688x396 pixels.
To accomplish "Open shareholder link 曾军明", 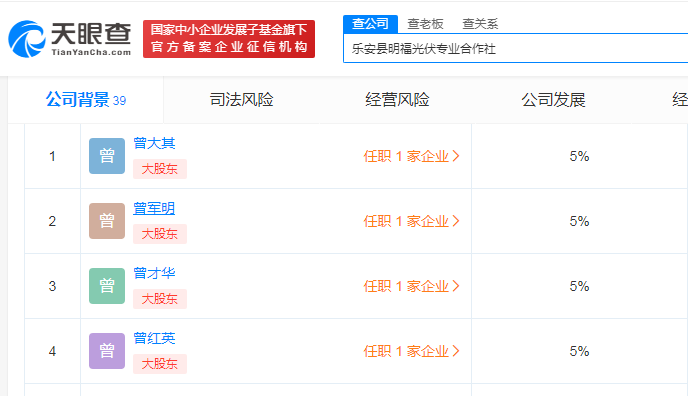I will coord(154,208).
